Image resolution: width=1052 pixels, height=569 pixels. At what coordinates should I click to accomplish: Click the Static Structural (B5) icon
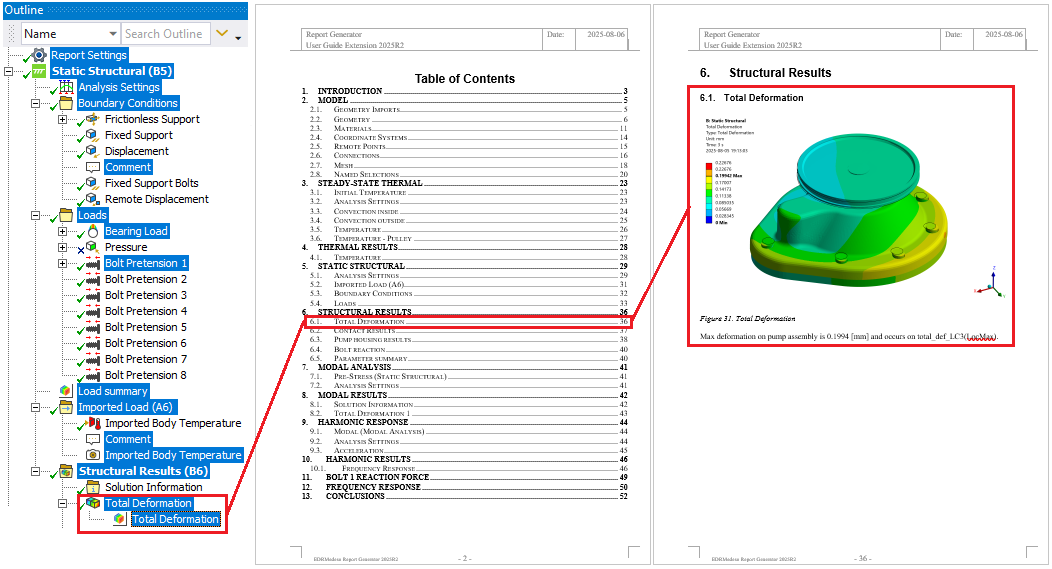(40, 71)
